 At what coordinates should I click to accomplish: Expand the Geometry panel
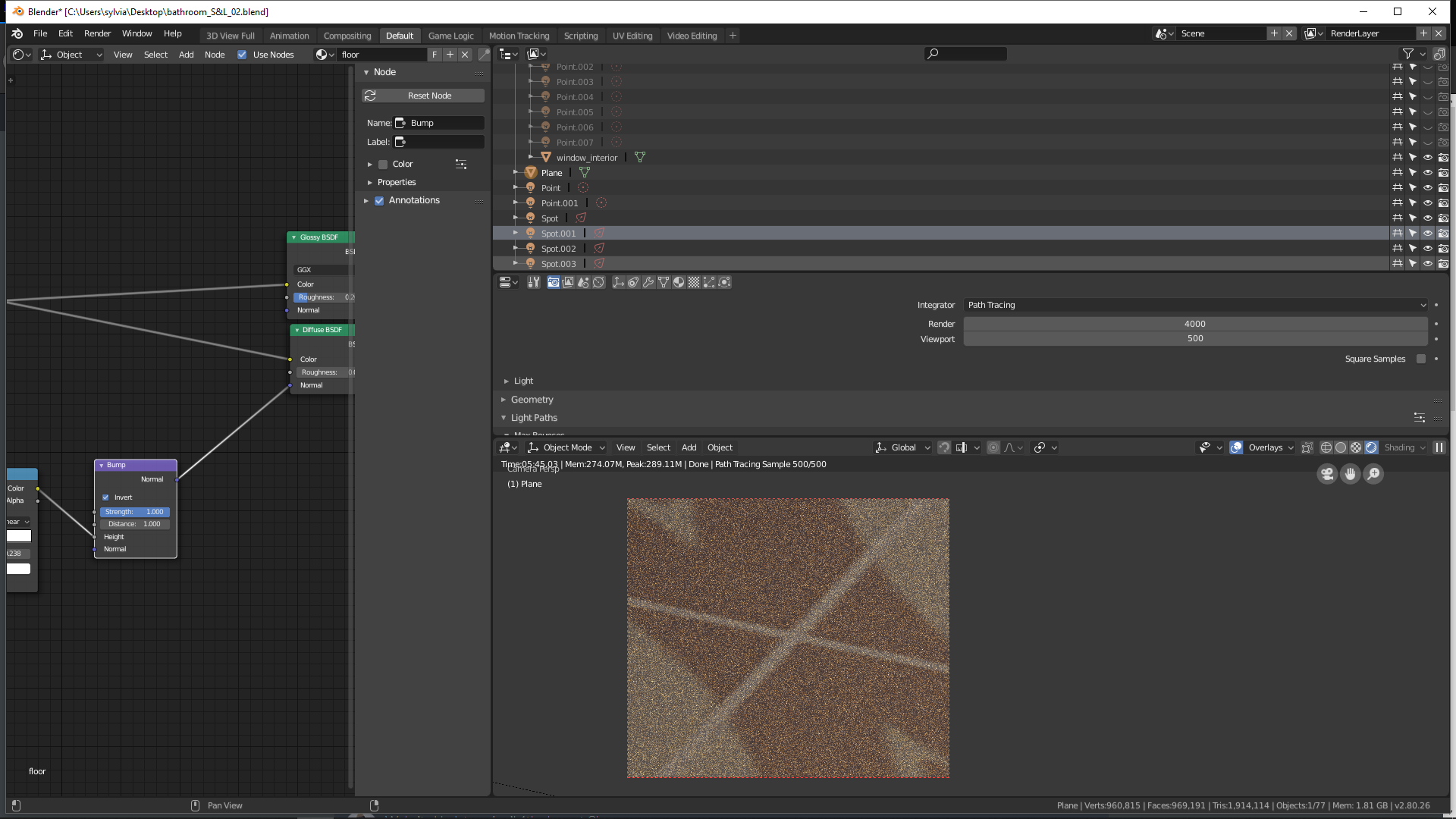point(532,400)
